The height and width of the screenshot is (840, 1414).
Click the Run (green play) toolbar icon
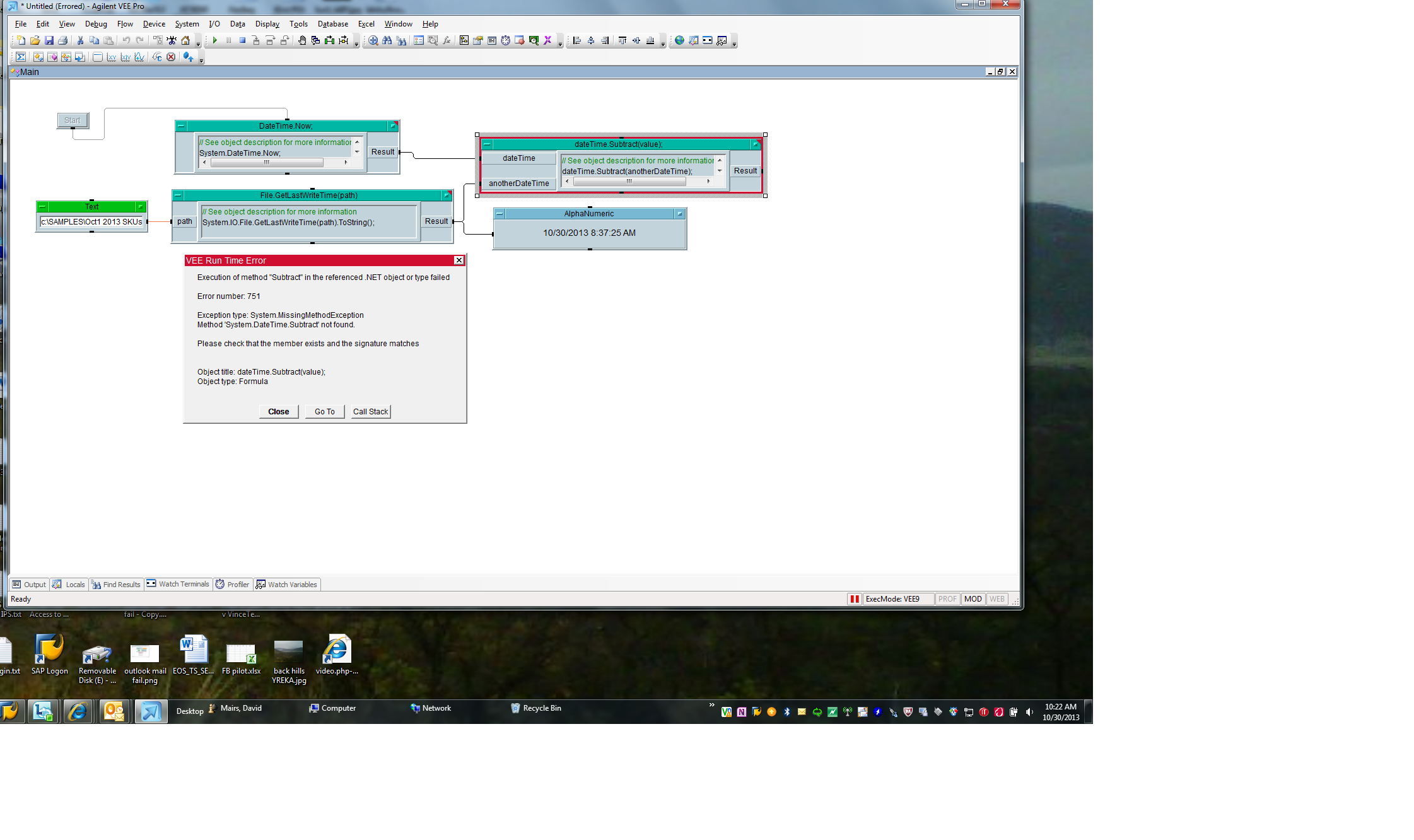[x=215, y=40]
